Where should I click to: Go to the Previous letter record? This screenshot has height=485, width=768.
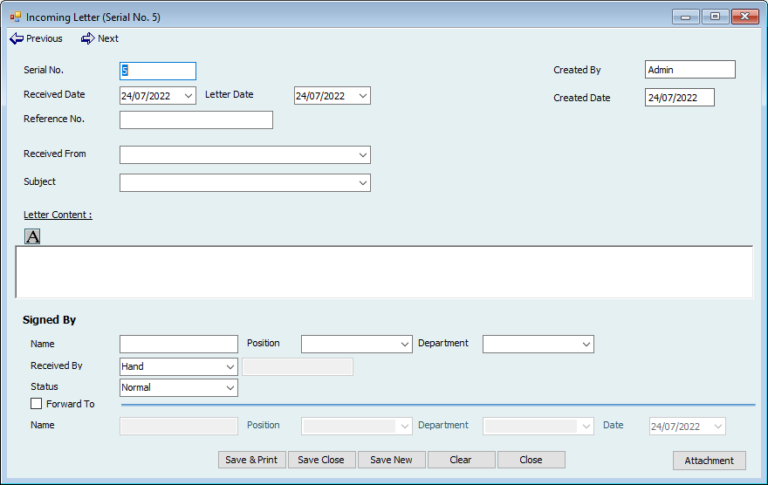coord(36,39)
